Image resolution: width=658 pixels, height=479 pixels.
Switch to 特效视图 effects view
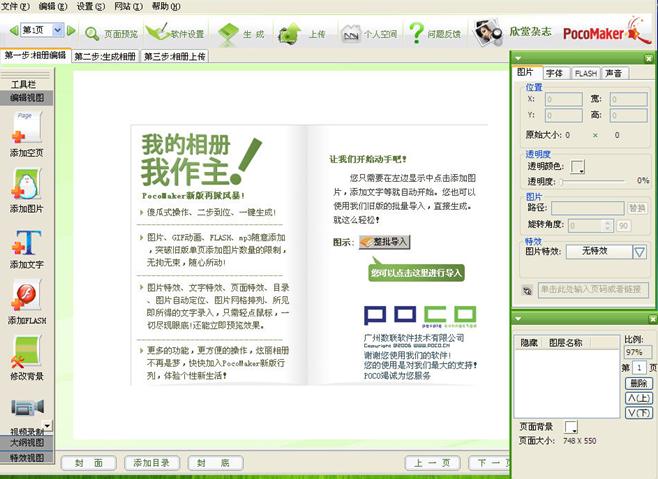coord(27,458)
